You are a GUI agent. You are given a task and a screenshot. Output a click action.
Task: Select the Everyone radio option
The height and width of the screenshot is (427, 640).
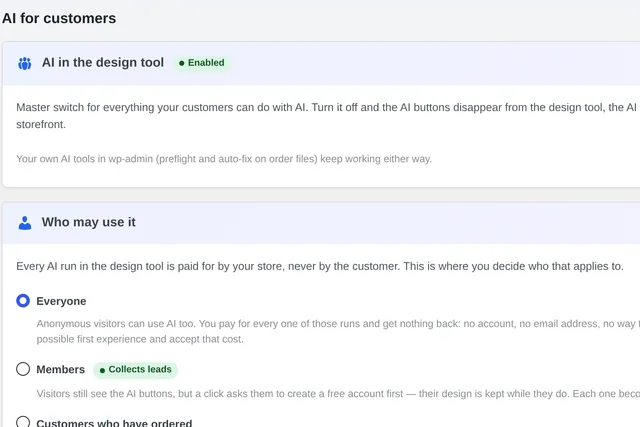[23, 301]
